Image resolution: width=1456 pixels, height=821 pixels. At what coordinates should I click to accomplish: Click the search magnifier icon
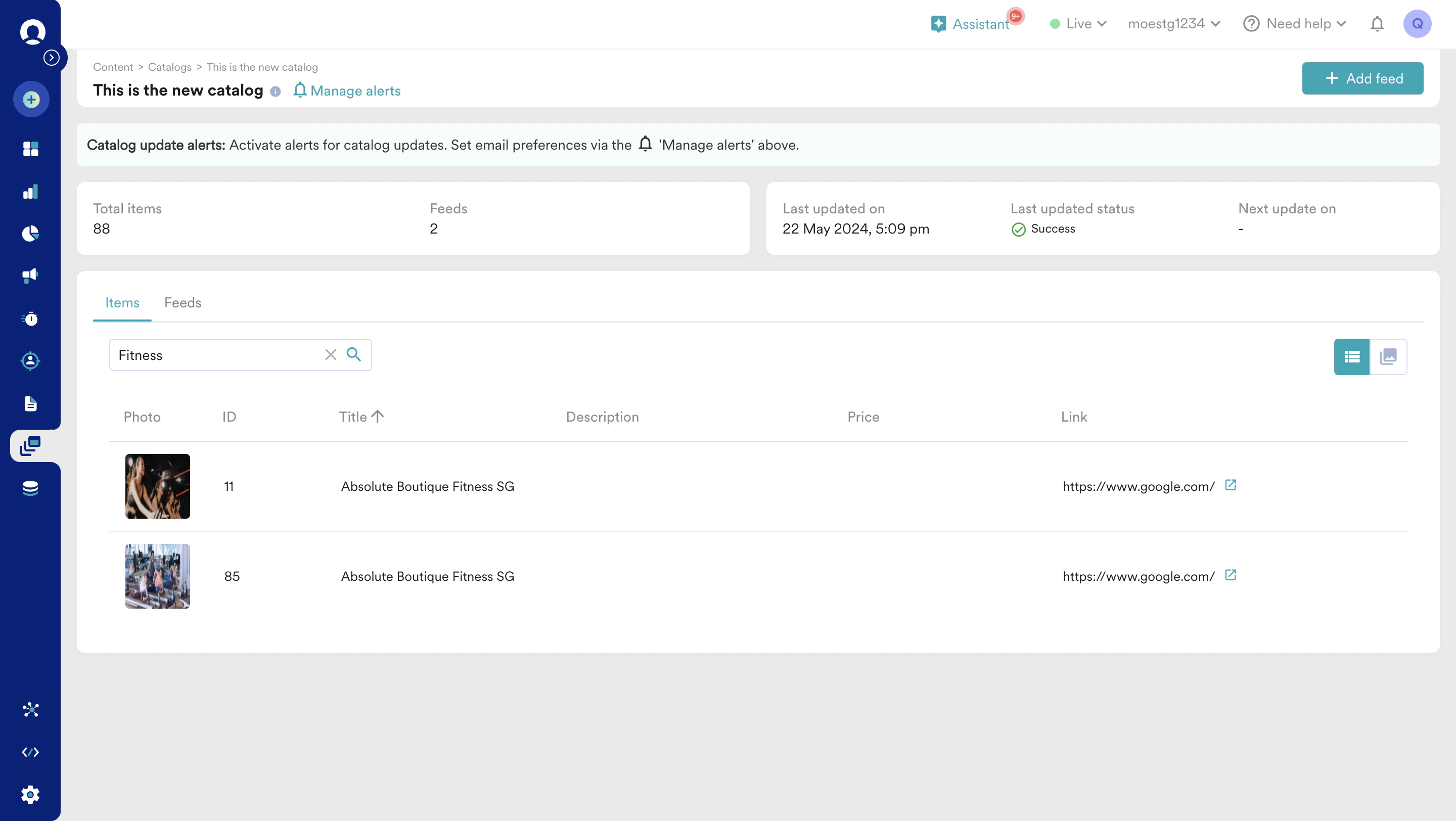pyautogui.click(x=354, y=354)
